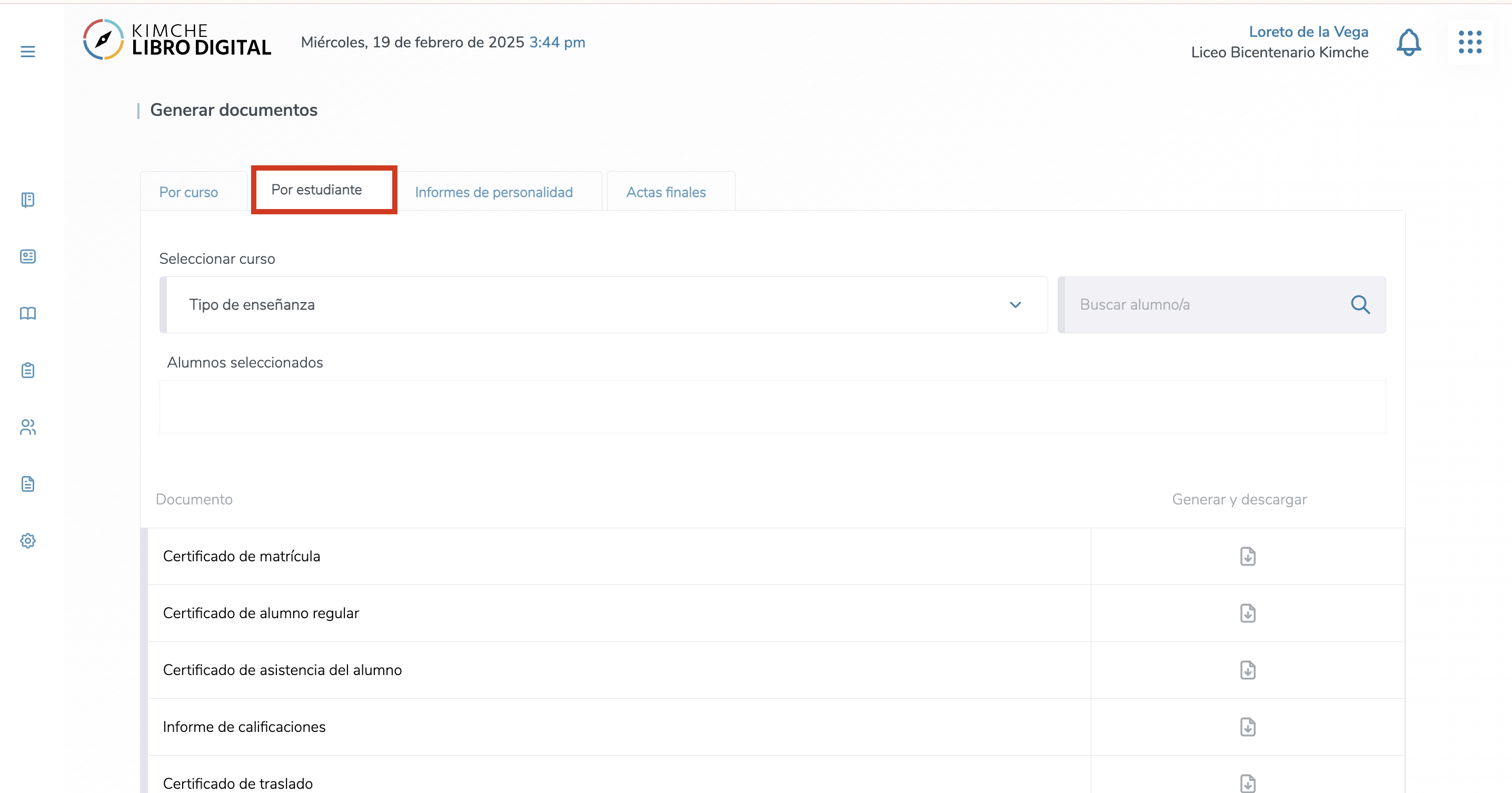
Task: Click the notifications bell icon
Action: point(1408,42)
